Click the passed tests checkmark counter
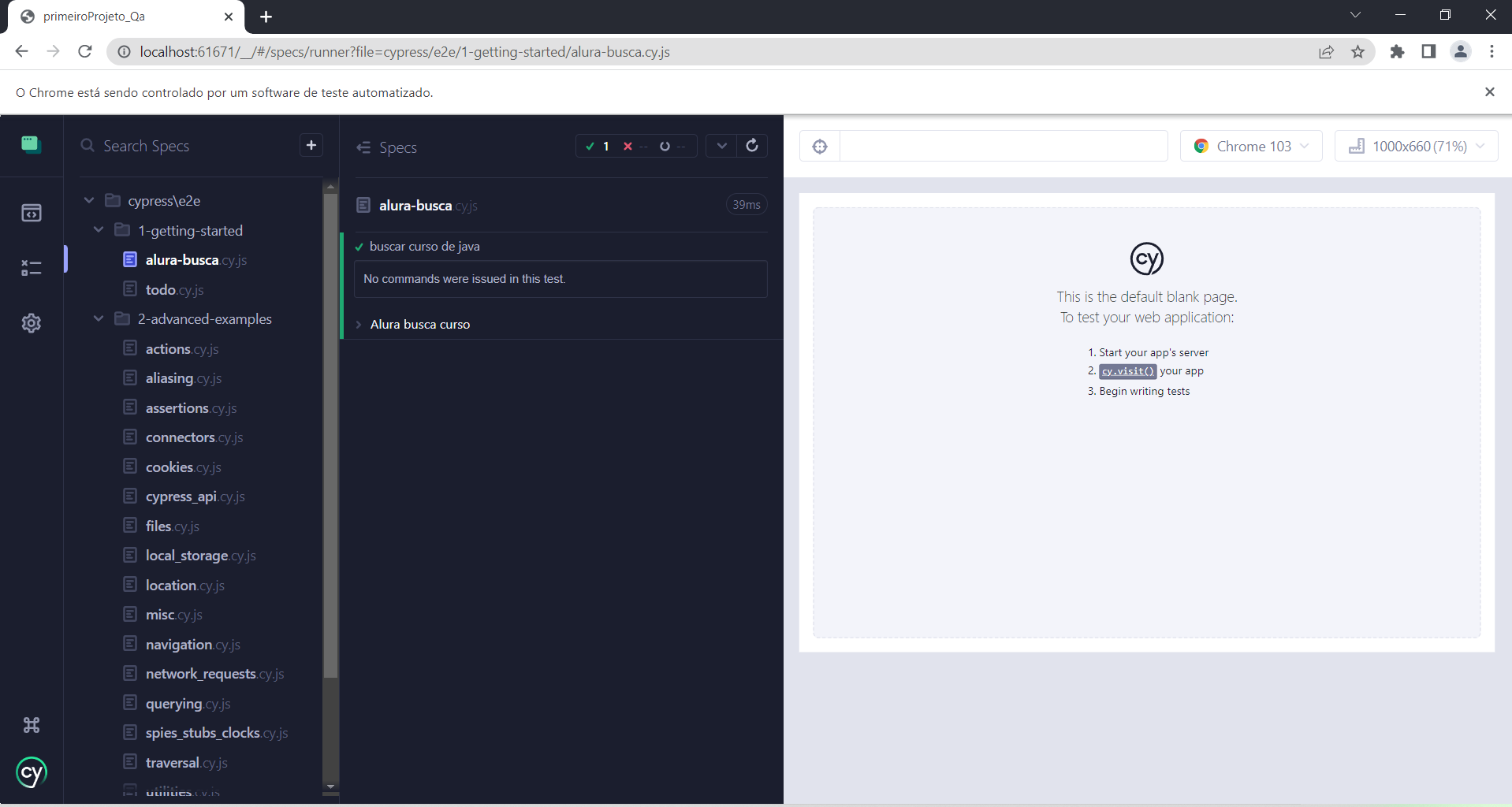Screen dimensions: 1512x807 (x=598, y=147)
